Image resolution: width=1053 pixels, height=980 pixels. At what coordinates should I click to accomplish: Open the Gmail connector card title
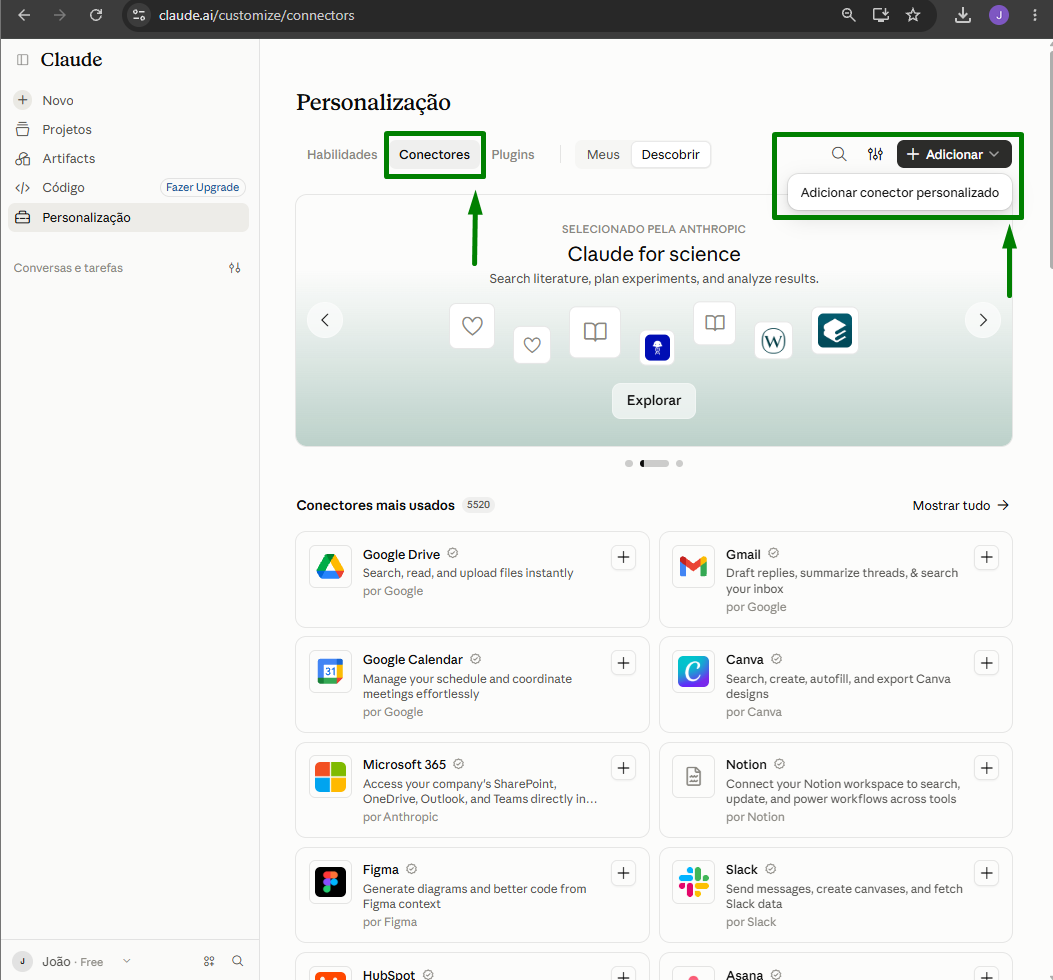click(x=743, y=554)
